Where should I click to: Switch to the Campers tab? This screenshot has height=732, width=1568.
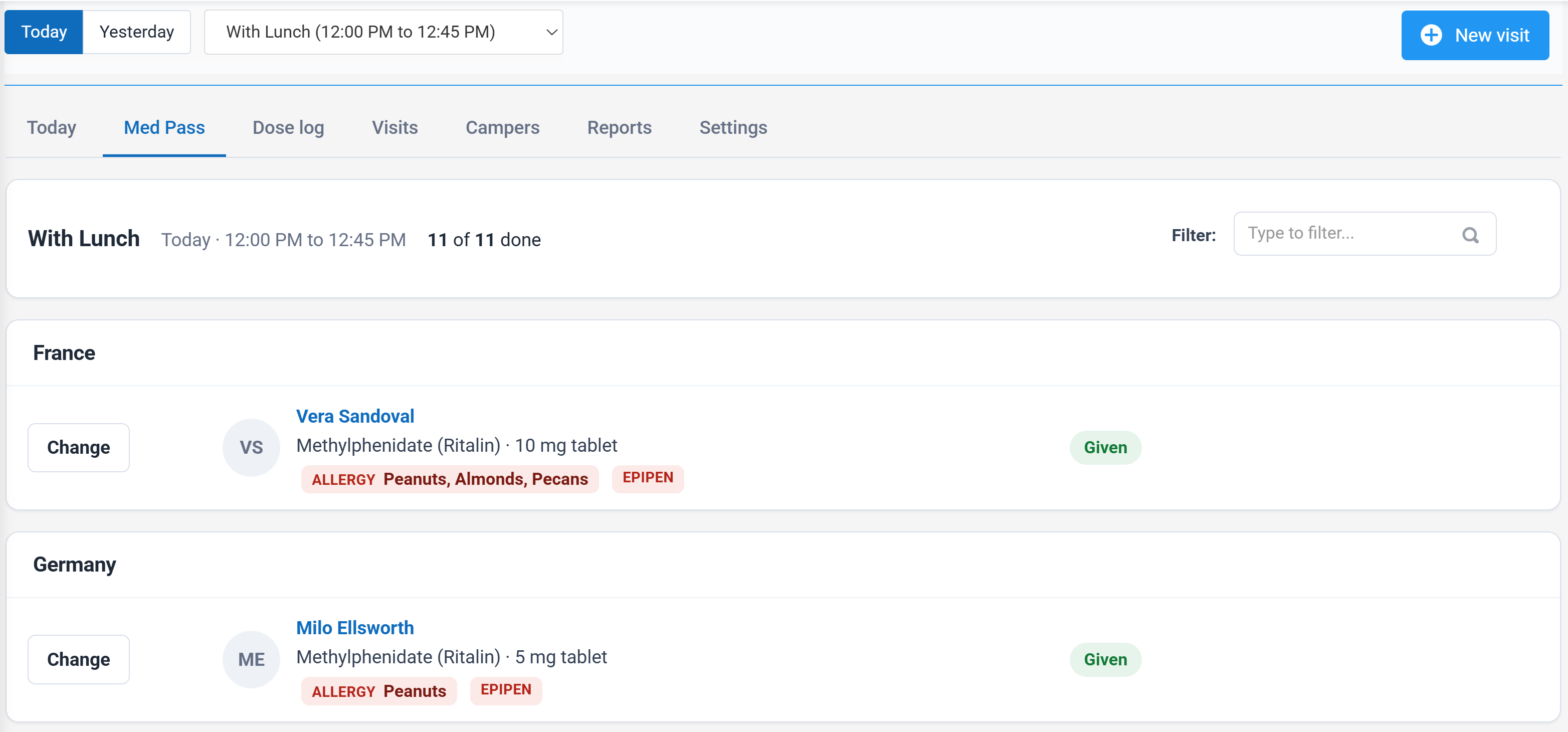click(x=503, y=128)
